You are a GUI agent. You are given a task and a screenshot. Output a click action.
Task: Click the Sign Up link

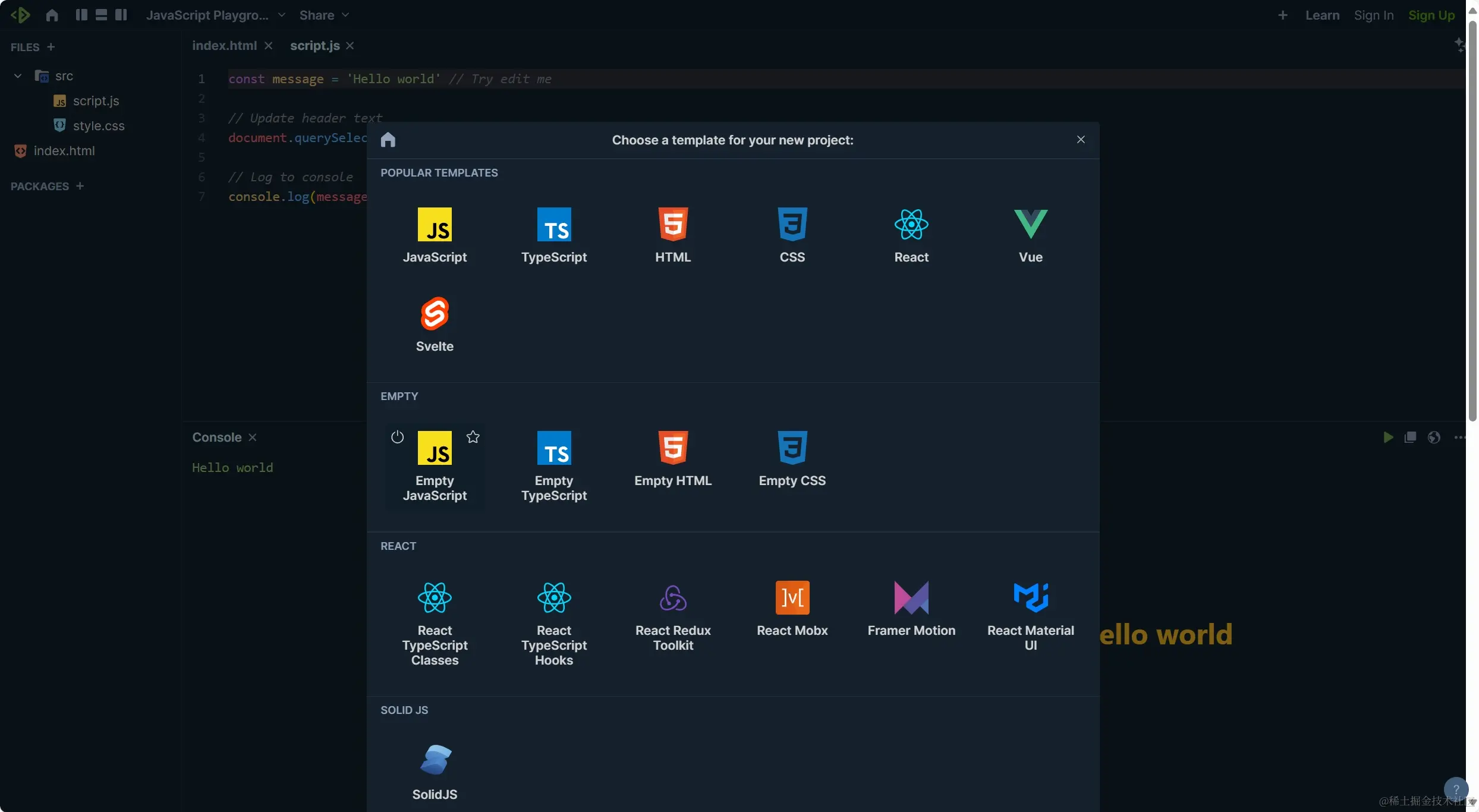click(x=1431, y=15)
